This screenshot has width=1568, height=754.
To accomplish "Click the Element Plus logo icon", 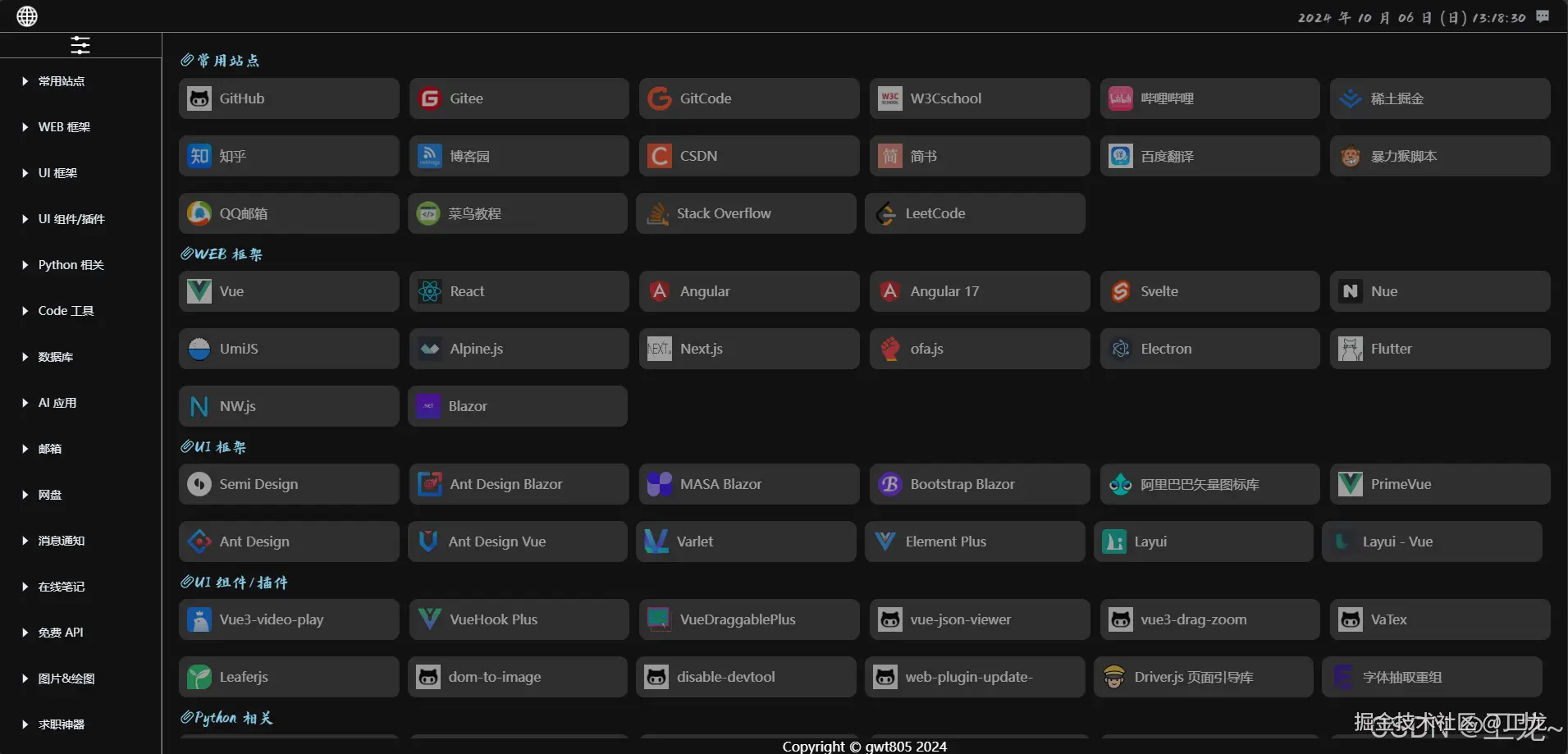I will click(885, 542).
